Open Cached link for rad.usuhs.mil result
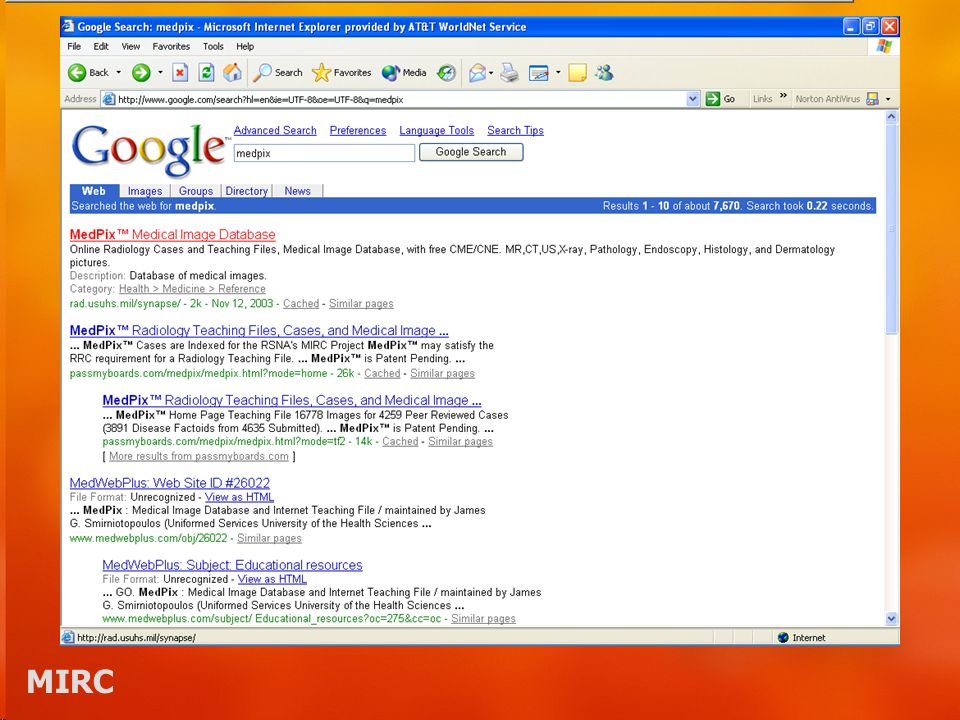 [x=301, y=304]
